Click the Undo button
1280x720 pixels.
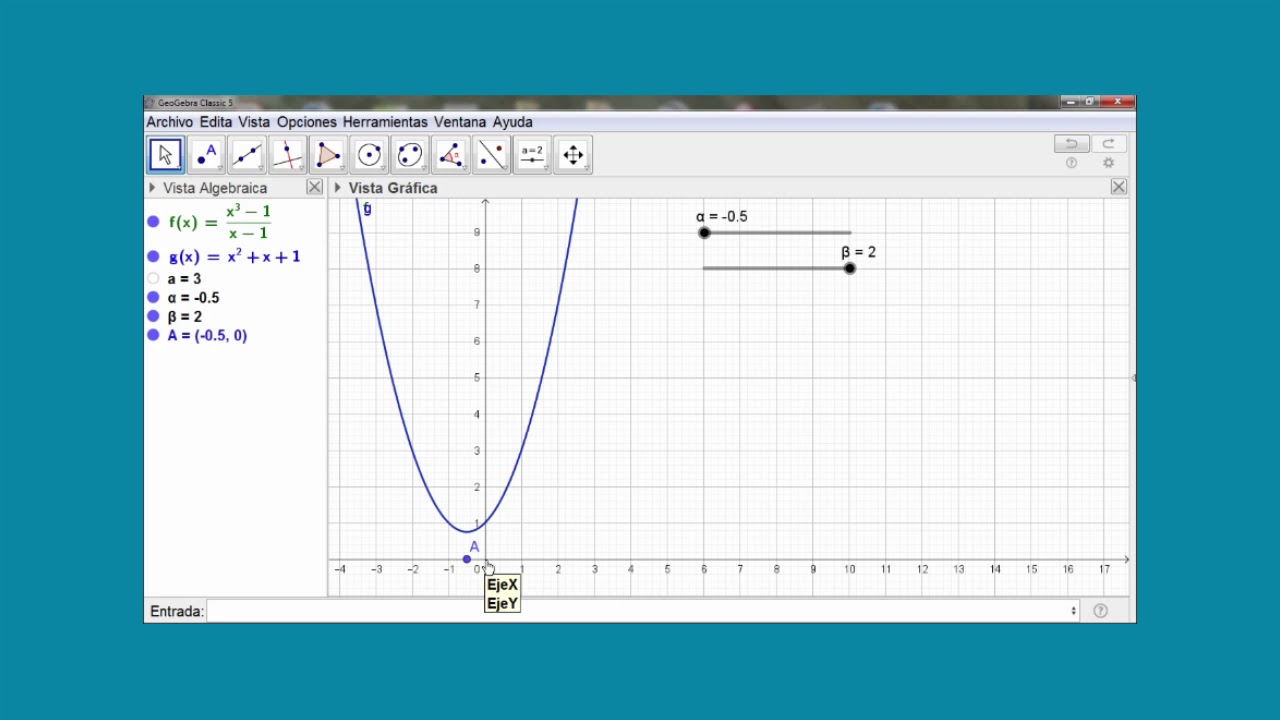click(x=1072, y=144)
